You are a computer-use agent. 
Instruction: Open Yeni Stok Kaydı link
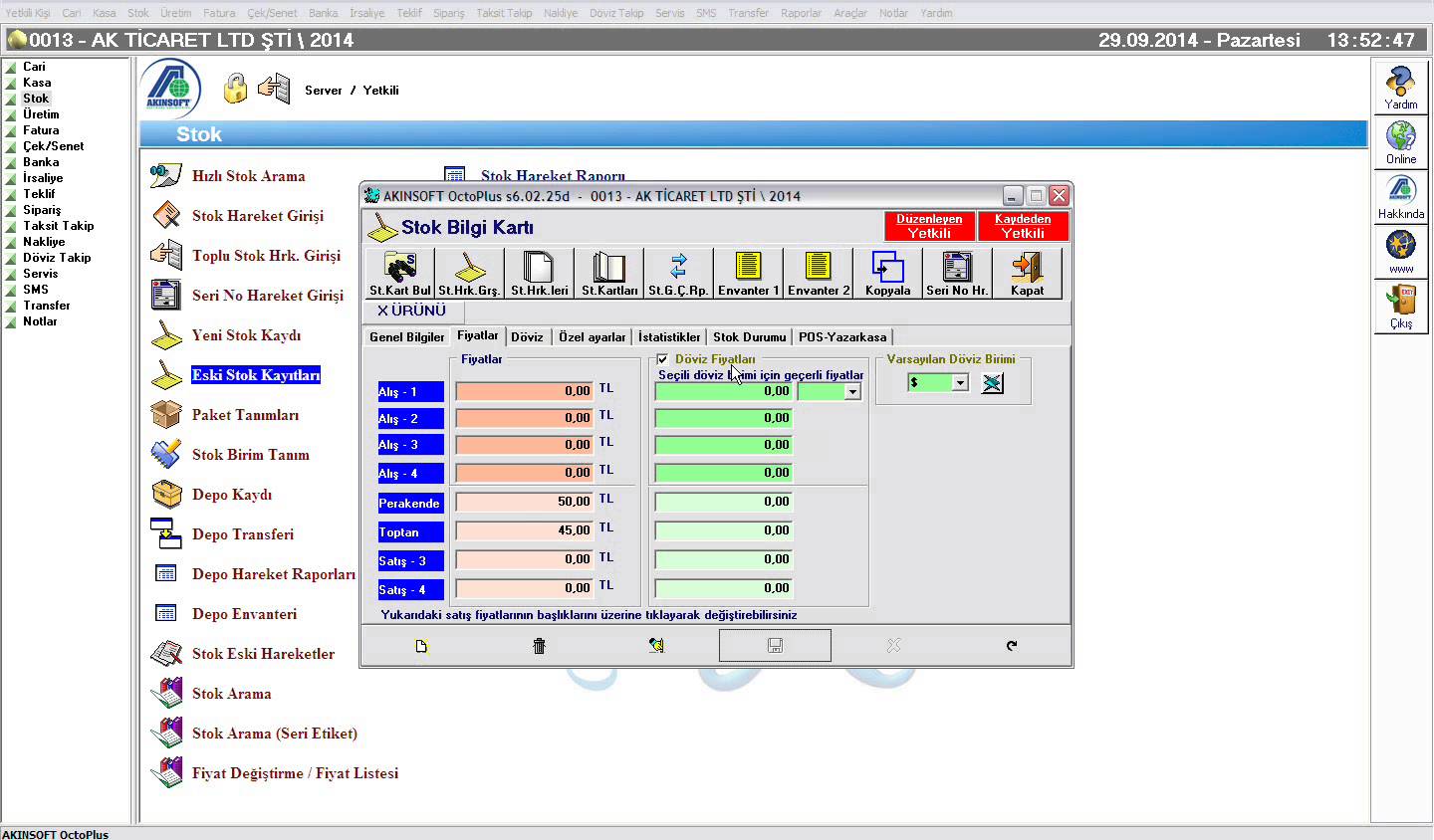246,335
